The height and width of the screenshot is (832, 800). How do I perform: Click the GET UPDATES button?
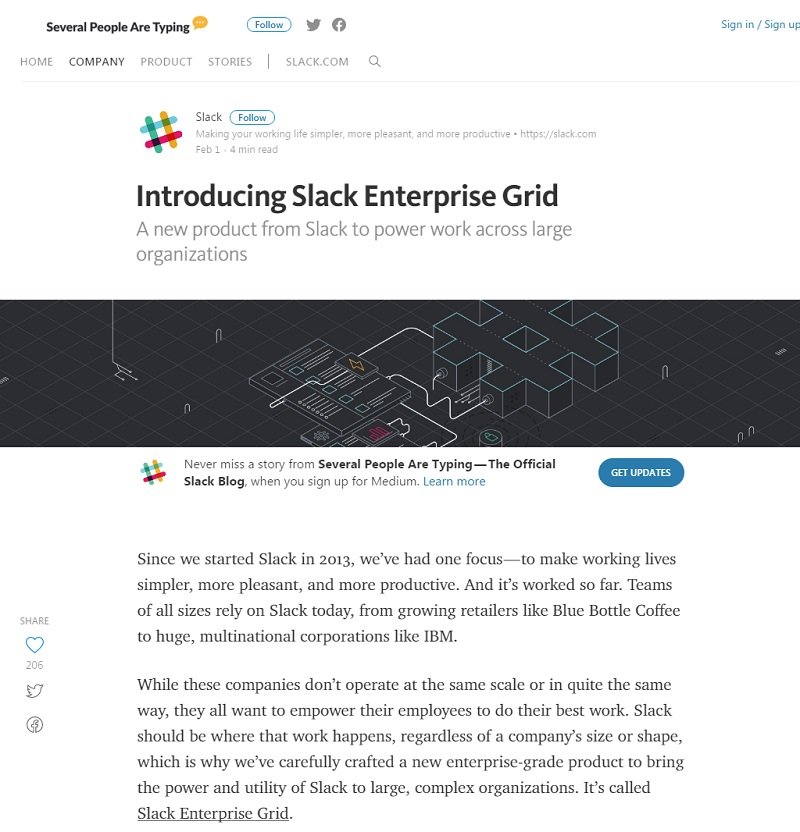641,472
